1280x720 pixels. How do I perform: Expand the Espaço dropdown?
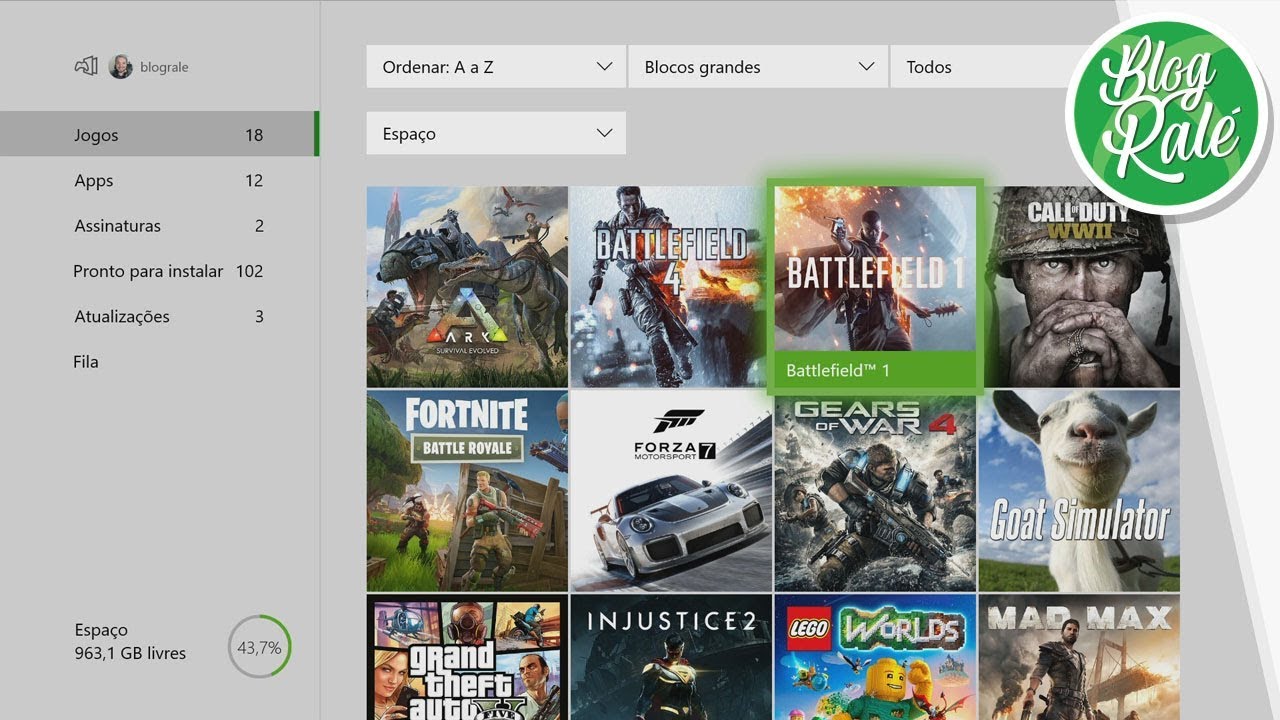click(496, 133)
